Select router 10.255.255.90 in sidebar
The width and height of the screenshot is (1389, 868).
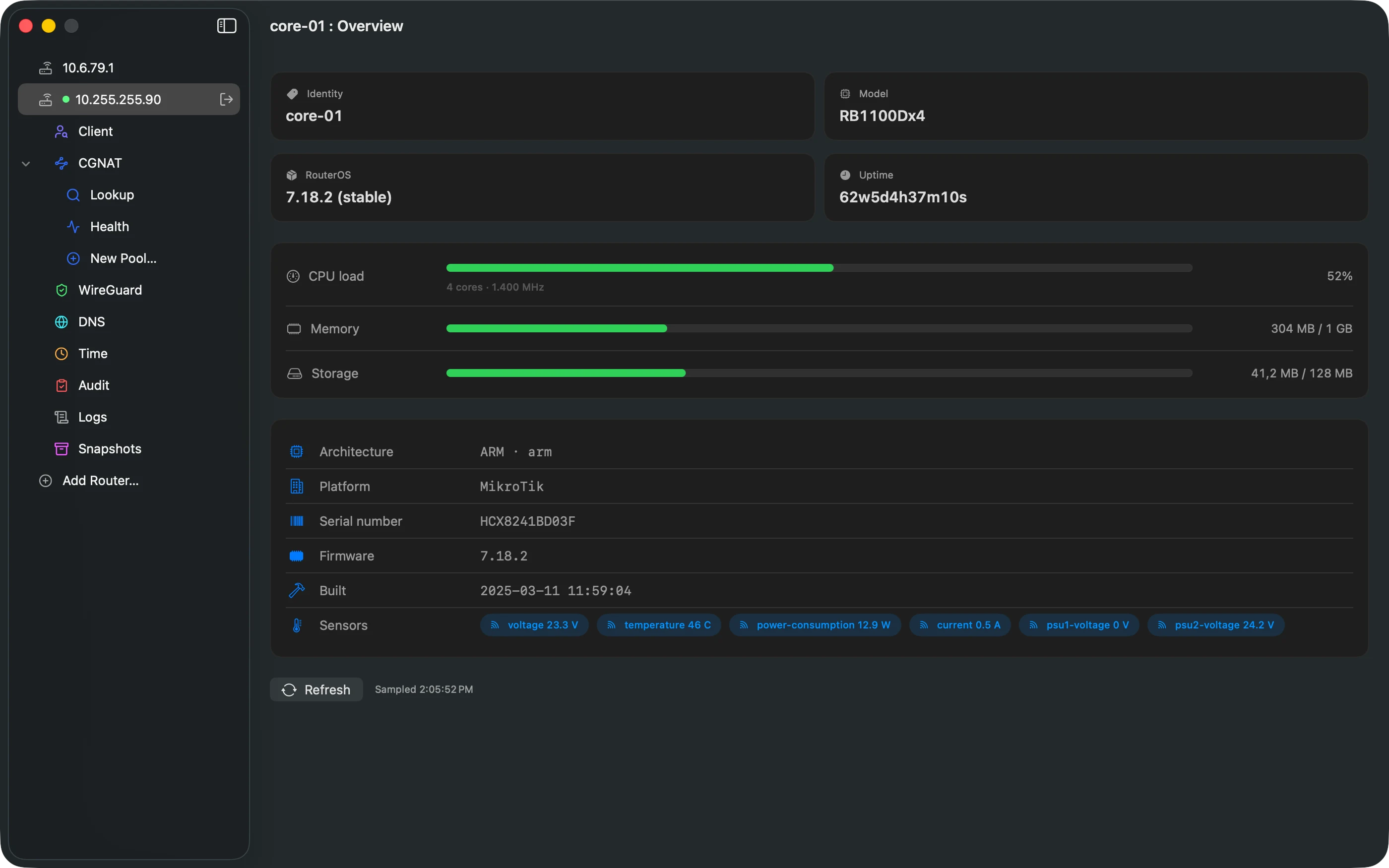point(128,99)
